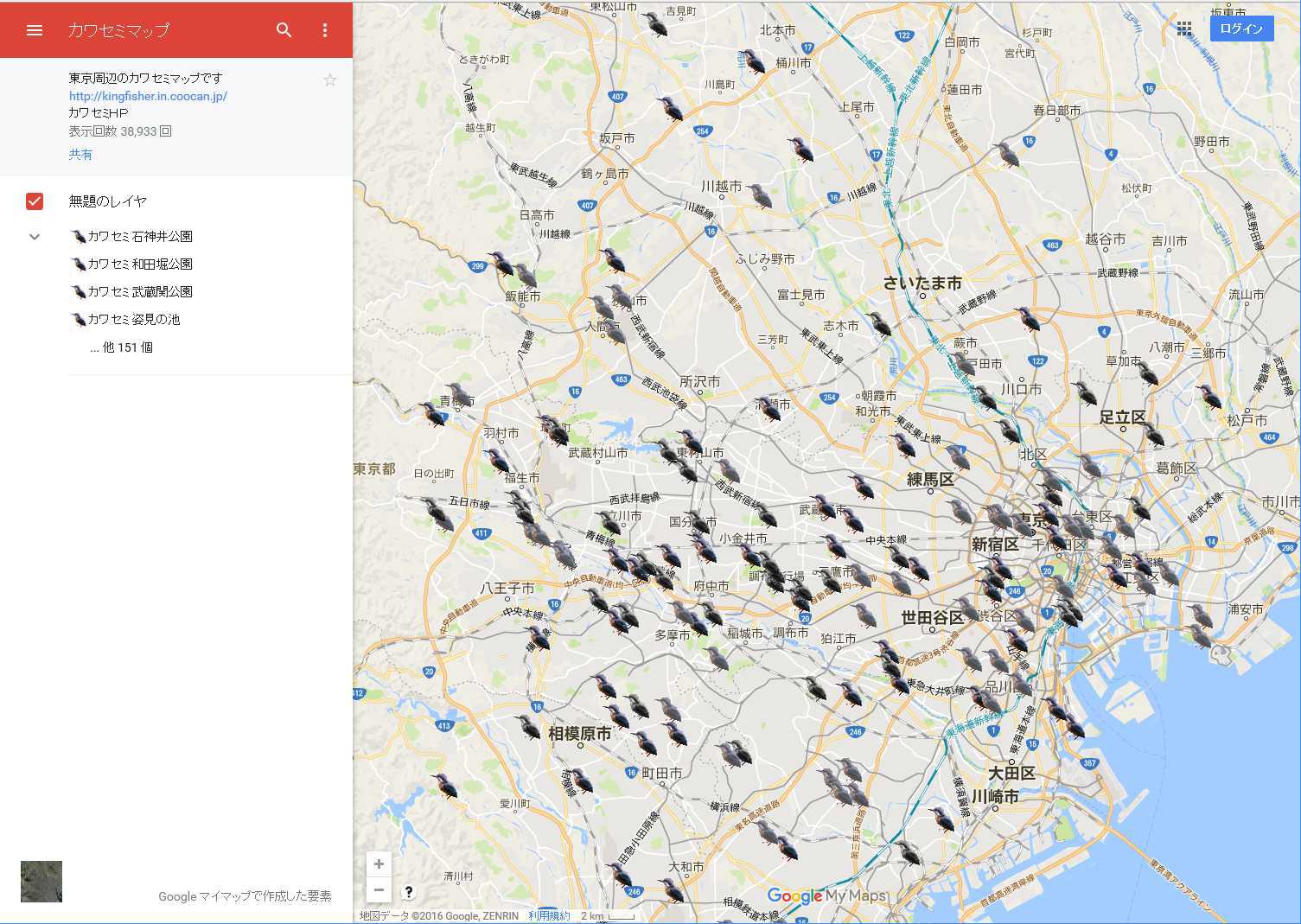Collapse the layer list chevron
The height and width of the screenshot is (924, 1301).
pyautogui.click(x=35, y=237)
